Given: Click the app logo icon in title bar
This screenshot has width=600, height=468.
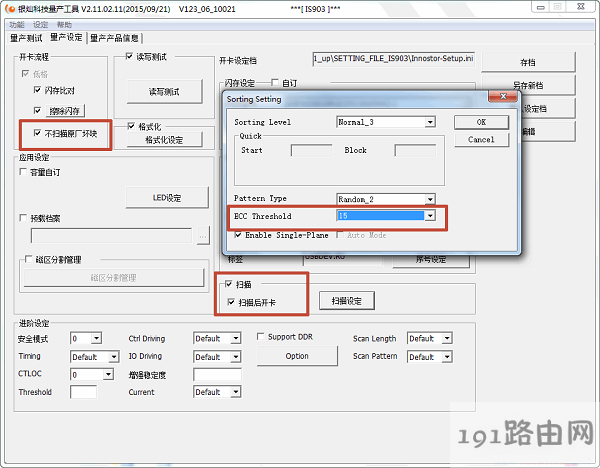Looking at the screenshot, I should tap(10, 8).
